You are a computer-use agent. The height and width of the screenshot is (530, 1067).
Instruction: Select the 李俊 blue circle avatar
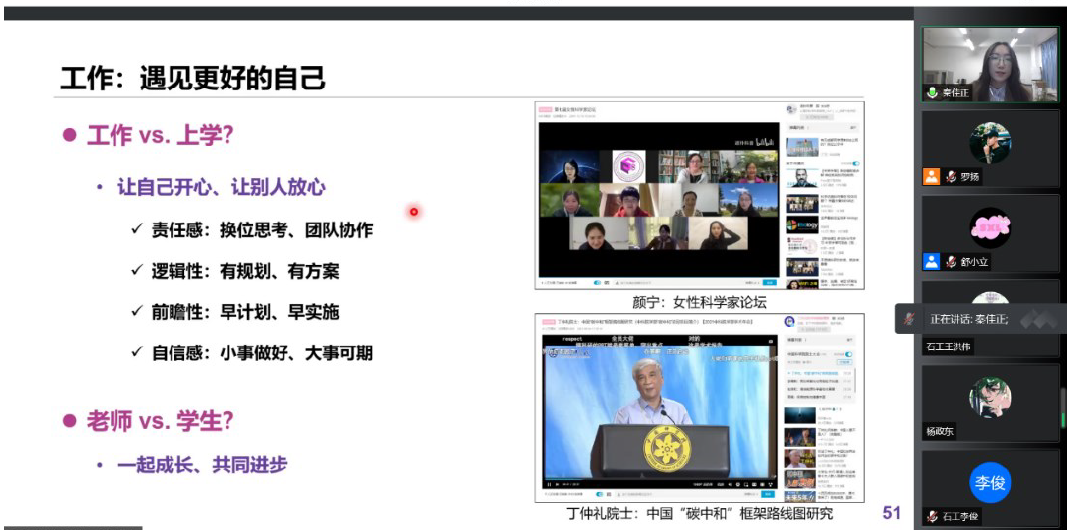tap(989, 483)
